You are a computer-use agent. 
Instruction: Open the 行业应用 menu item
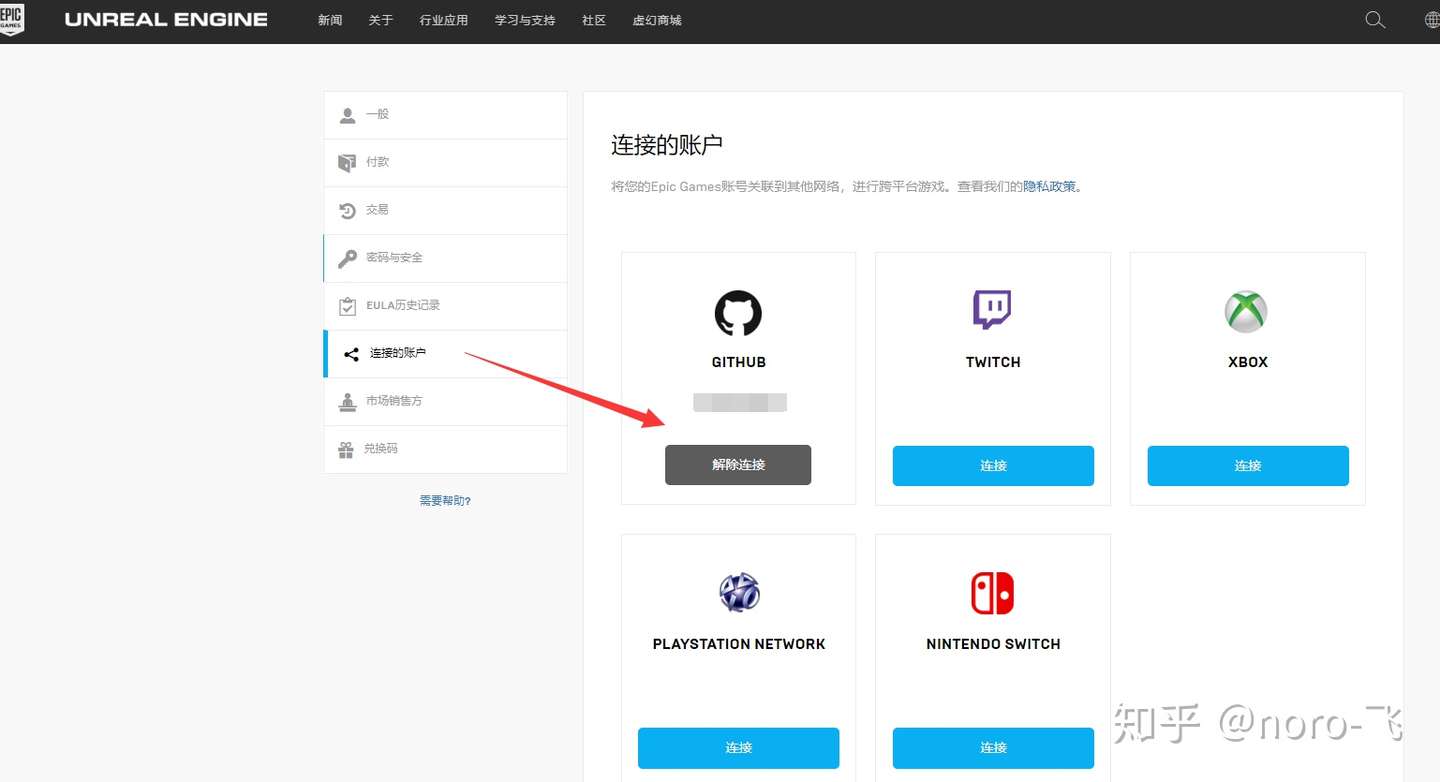point(444,20)
